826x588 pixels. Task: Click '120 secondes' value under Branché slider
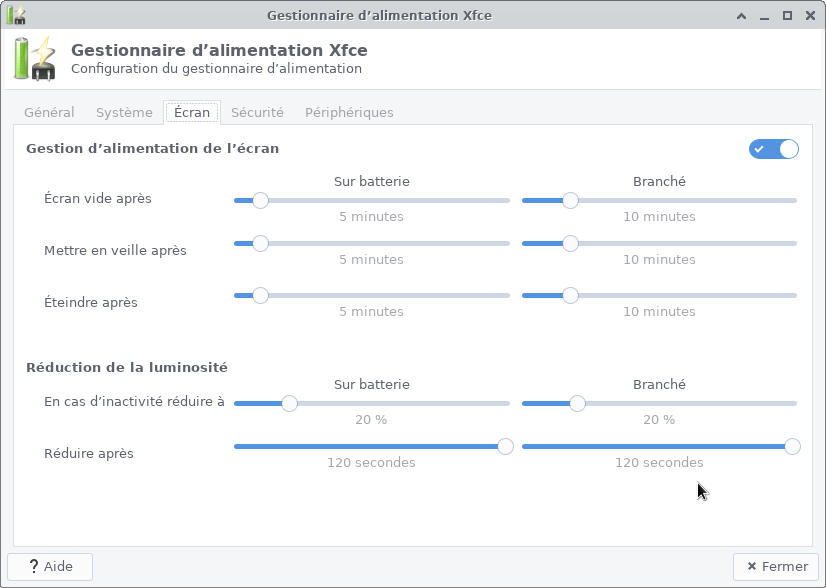point(660,463)
